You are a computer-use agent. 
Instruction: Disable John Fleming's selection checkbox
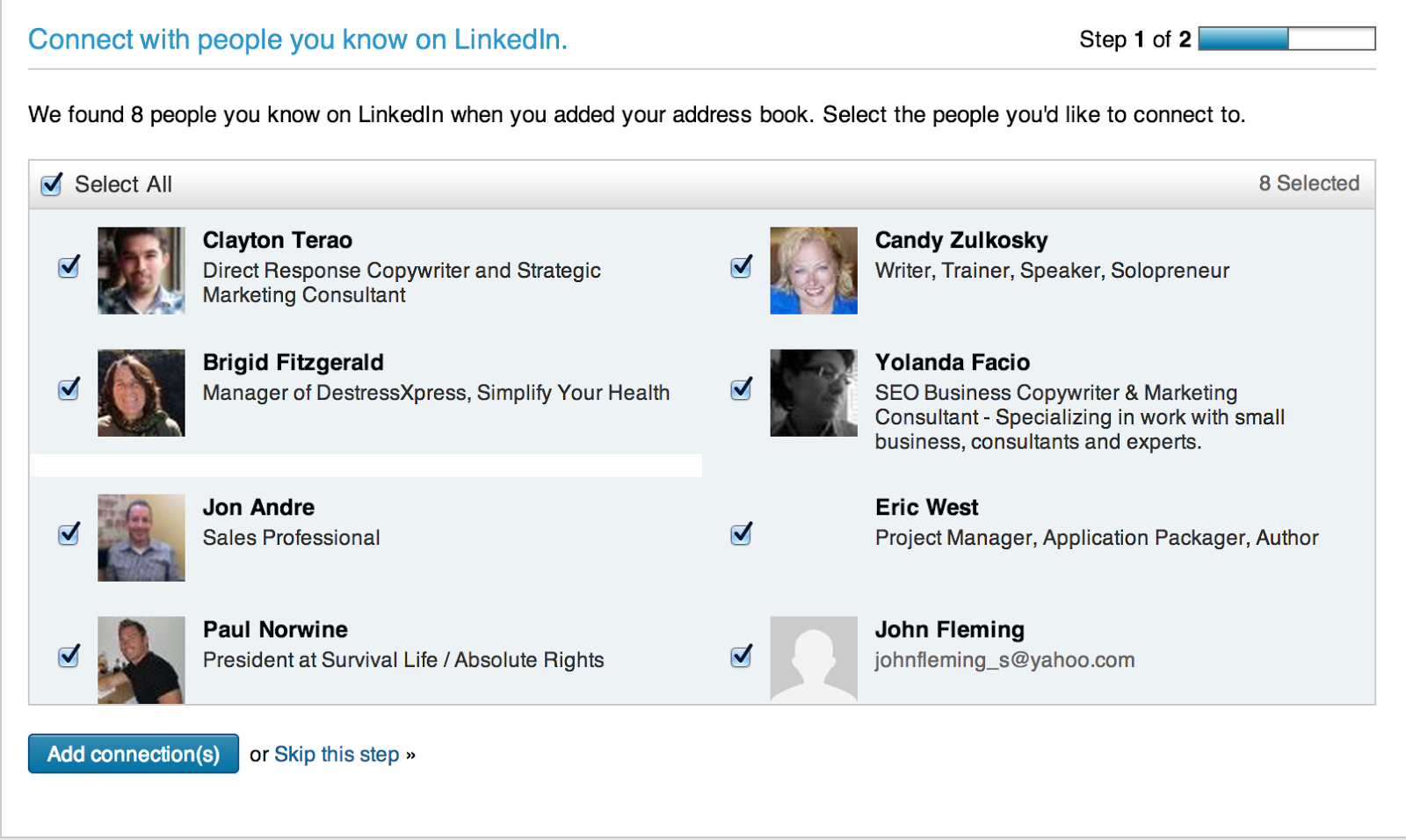pyautogui.click(x=741, y=656)
